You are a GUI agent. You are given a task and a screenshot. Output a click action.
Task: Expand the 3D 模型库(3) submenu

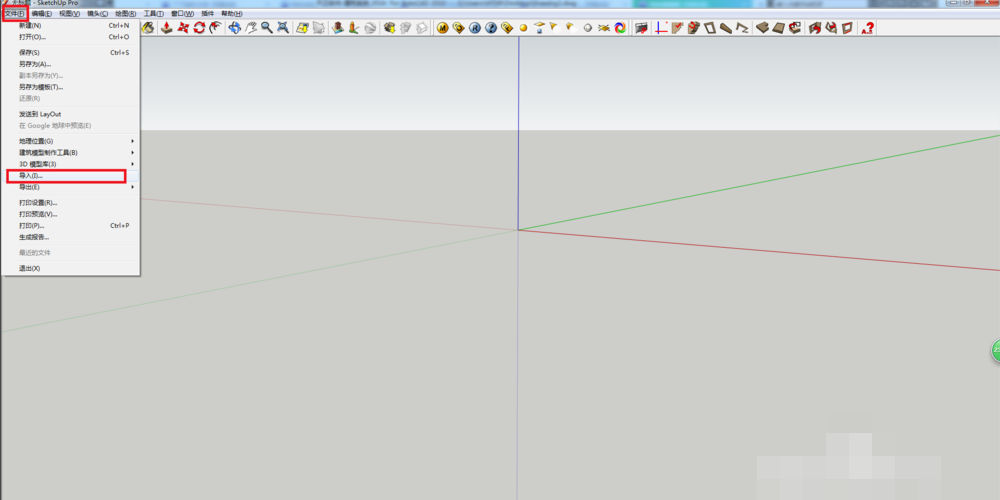[x=71, y=164]
